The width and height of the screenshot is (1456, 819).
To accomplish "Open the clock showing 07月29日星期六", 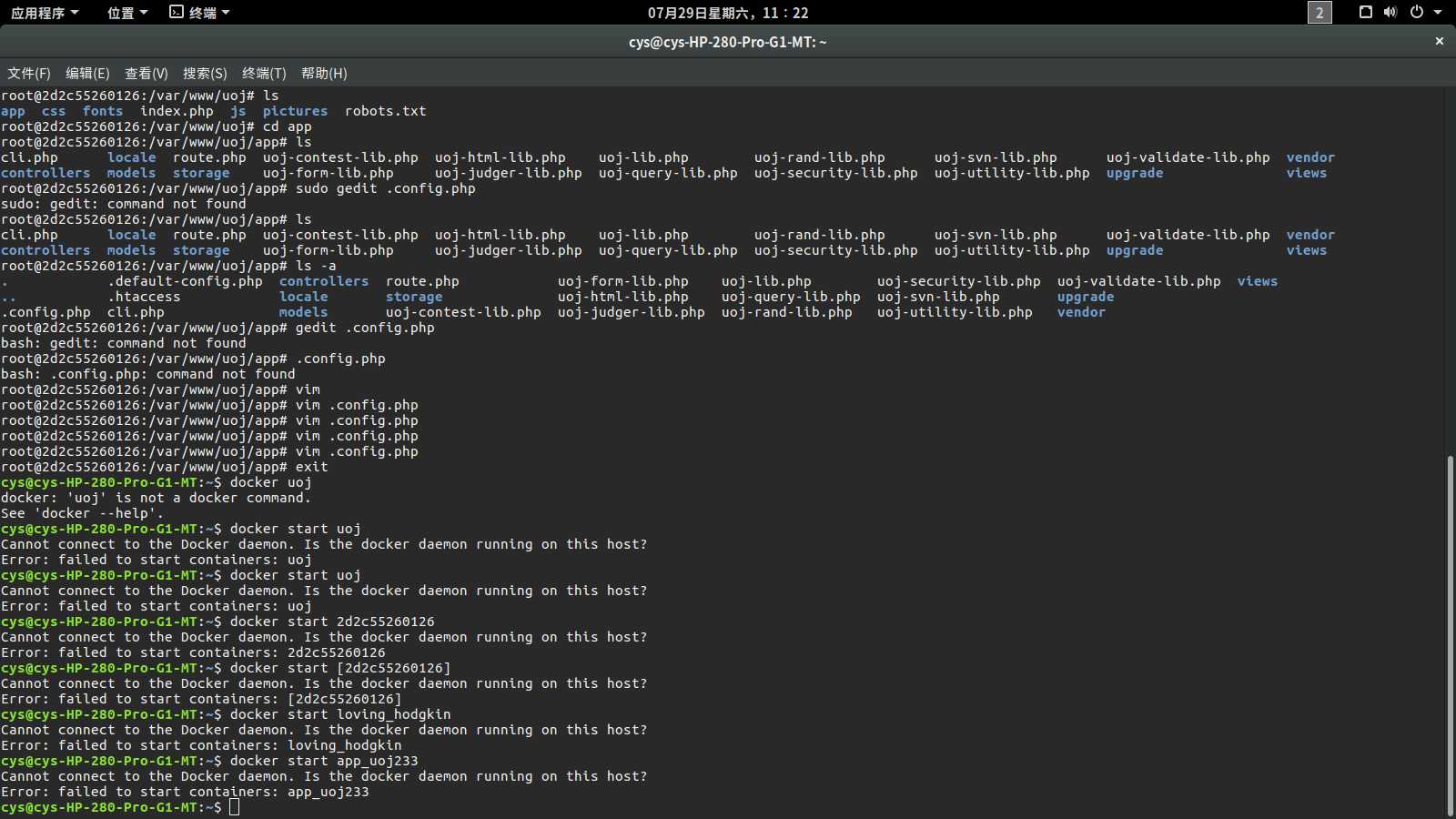I will [728, 13].
